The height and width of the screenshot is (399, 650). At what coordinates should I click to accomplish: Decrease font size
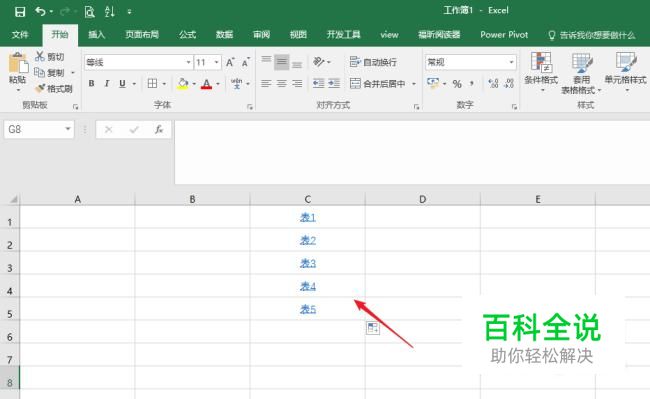(x=245, y=63)
